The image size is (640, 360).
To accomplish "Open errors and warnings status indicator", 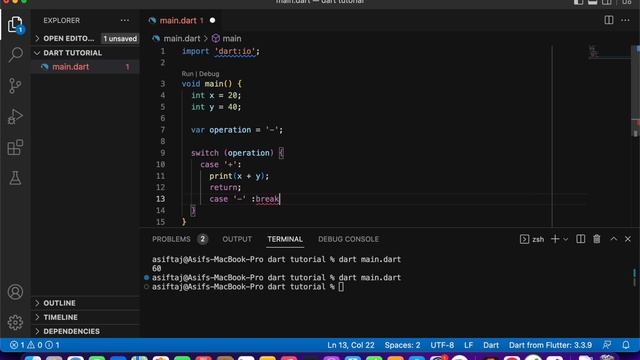I will (x=35, y=345).
